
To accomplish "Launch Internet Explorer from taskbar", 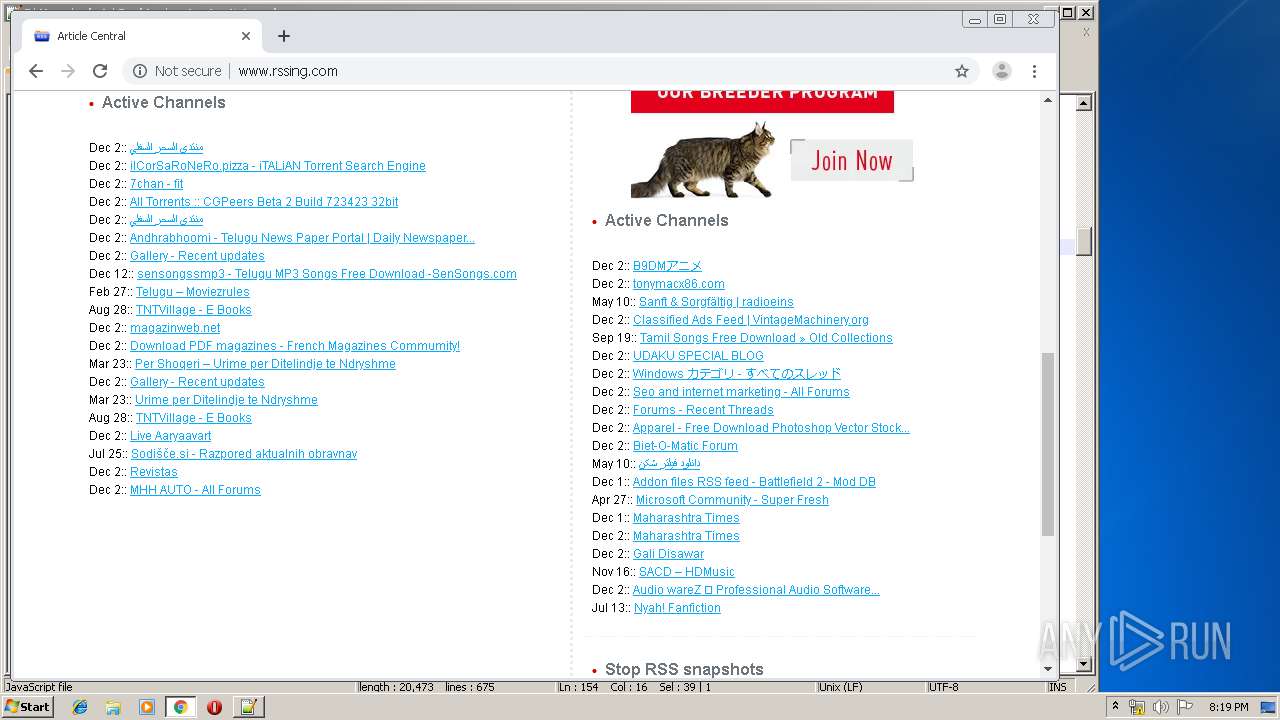I will pos(80,707).
